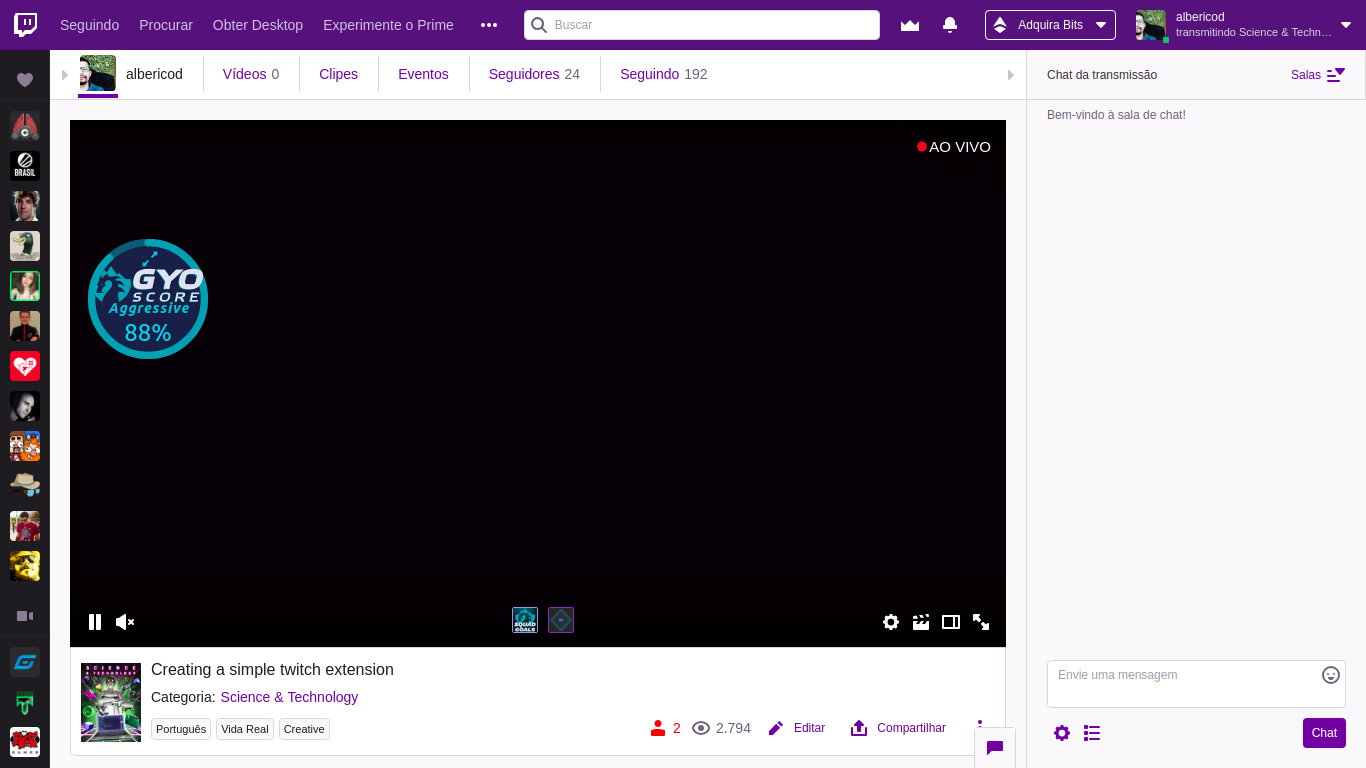This screenshot has height=768, width=1366.
Task: Click the Compartilhar share button
Action: [898, 728]
